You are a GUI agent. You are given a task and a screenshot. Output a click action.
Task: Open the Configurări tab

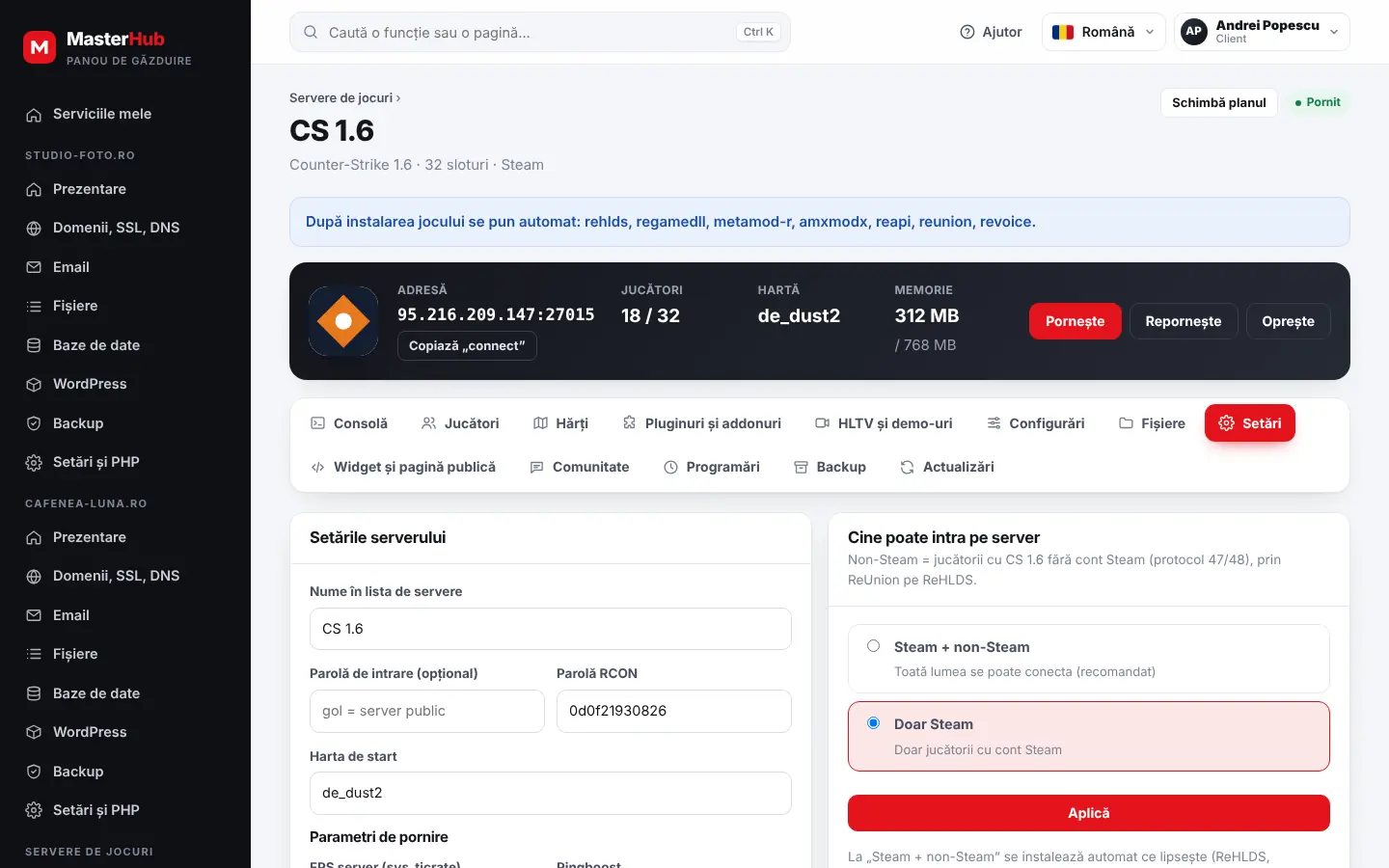coord(1036,423)
